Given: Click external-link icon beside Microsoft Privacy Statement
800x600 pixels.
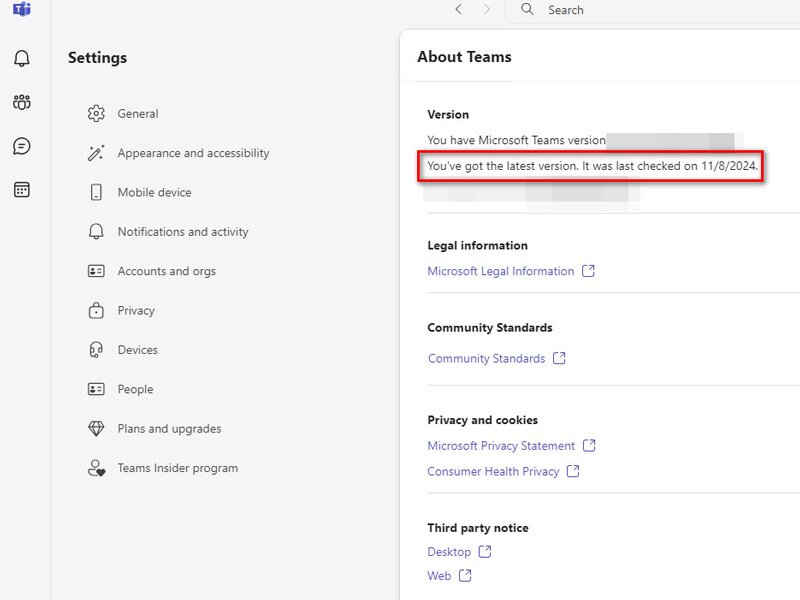Looking at the screenshot, I should (589, 445).
